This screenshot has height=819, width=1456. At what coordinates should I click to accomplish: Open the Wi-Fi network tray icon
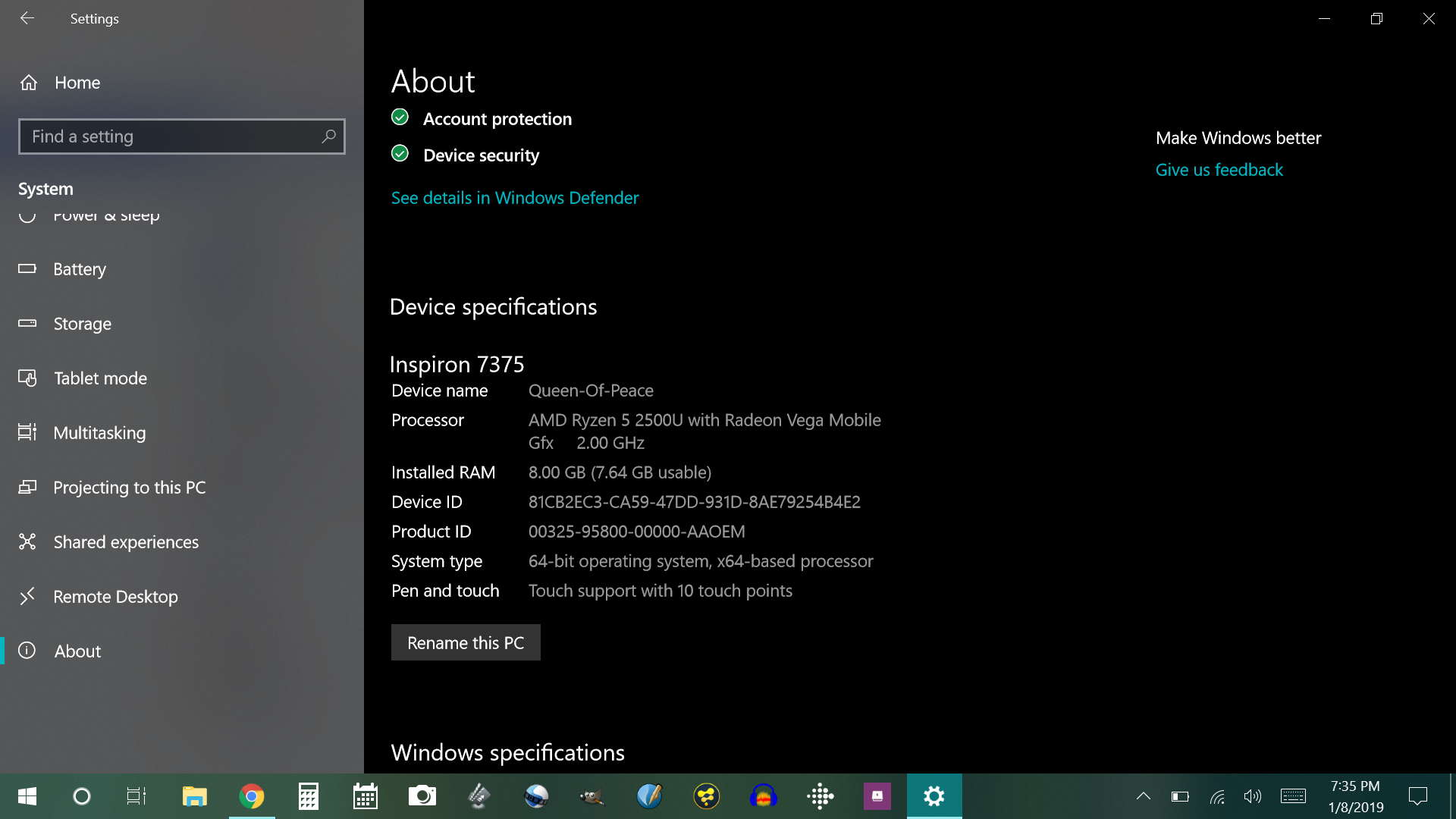pyautogui.click(x=1217, y=796)
